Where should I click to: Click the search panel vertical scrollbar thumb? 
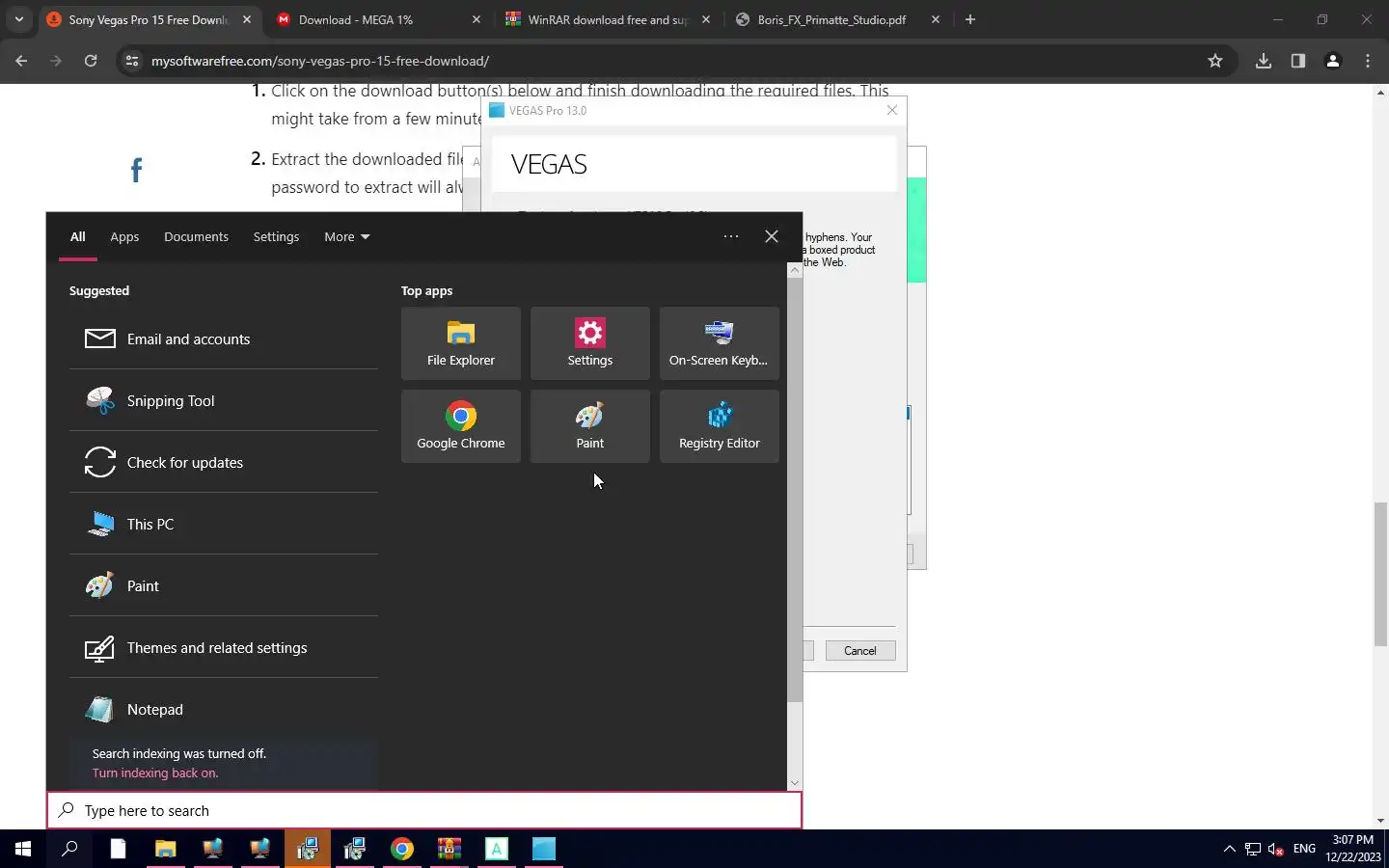coord(795,490)
